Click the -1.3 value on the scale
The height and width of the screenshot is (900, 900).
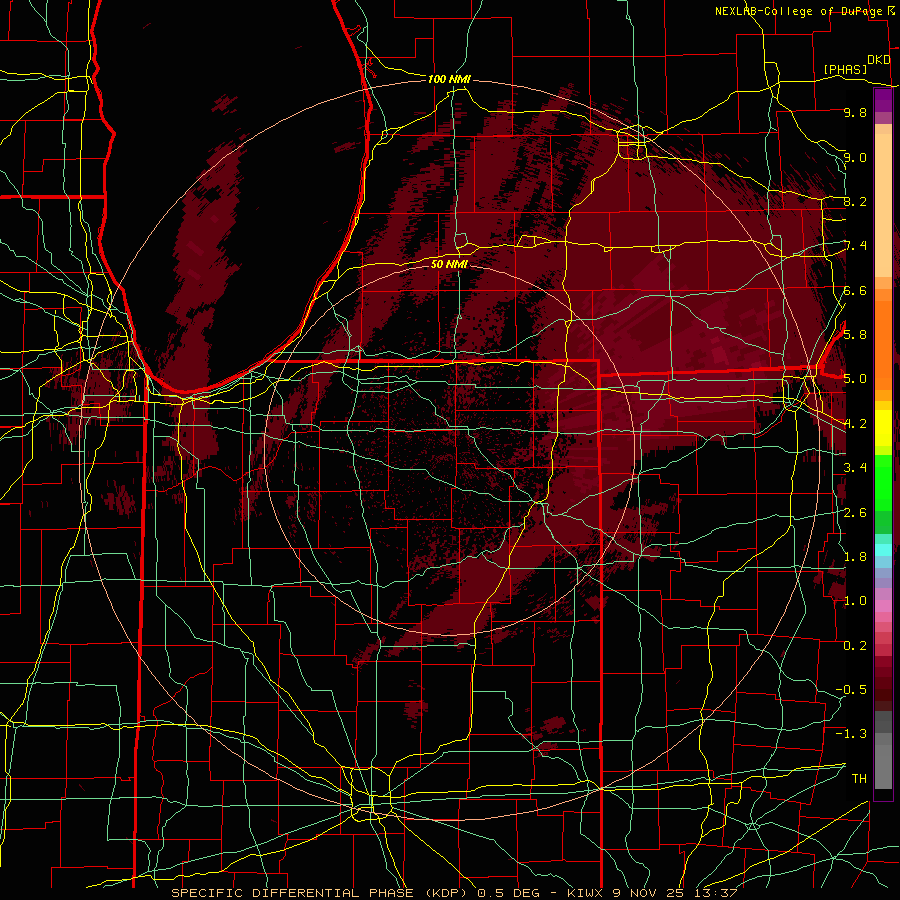pyautogui.click(x=851, y=734)
